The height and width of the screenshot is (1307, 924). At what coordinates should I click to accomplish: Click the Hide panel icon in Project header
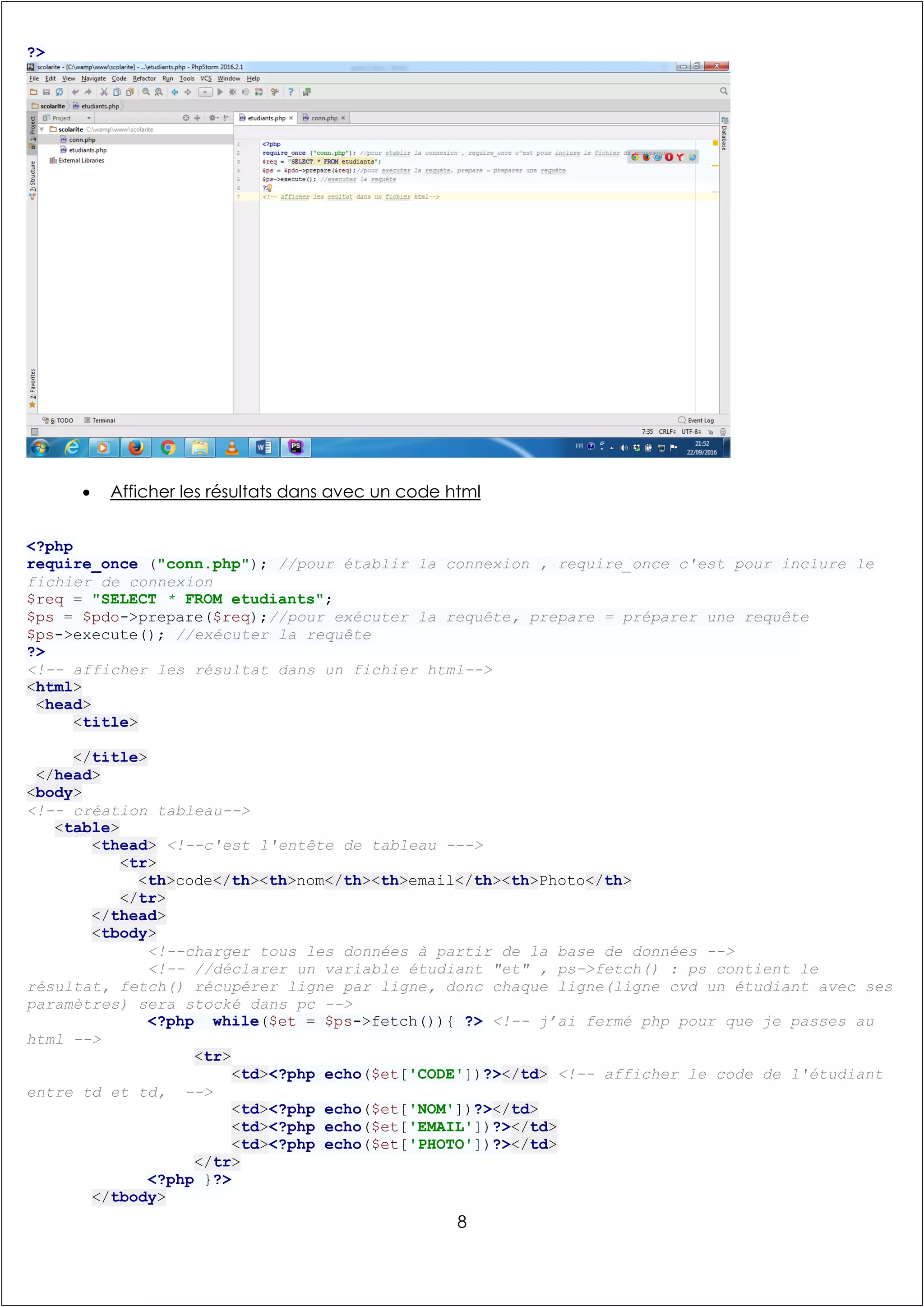(x=226, y=118)
